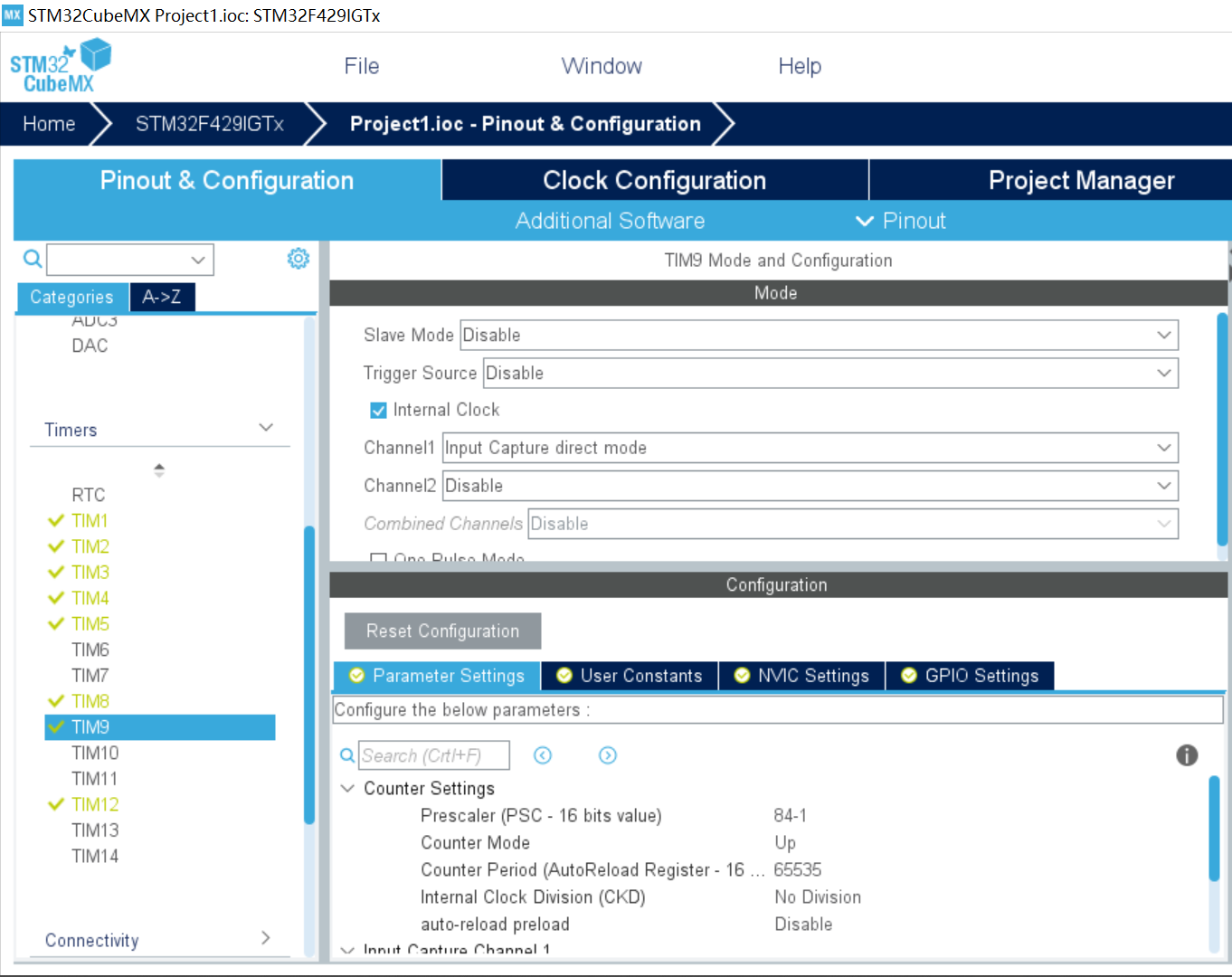Select TIM12 in the Timers list

(95, 804)
